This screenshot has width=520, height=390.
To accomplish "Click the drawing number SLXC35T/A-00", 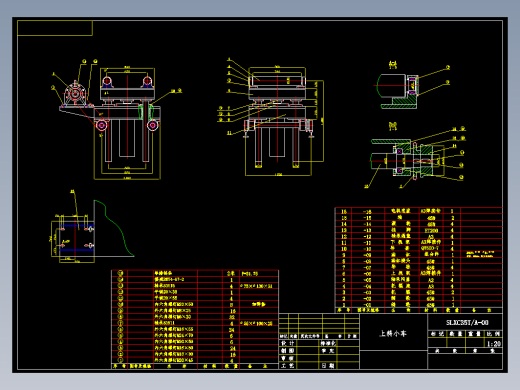I will tap(467, 322).
